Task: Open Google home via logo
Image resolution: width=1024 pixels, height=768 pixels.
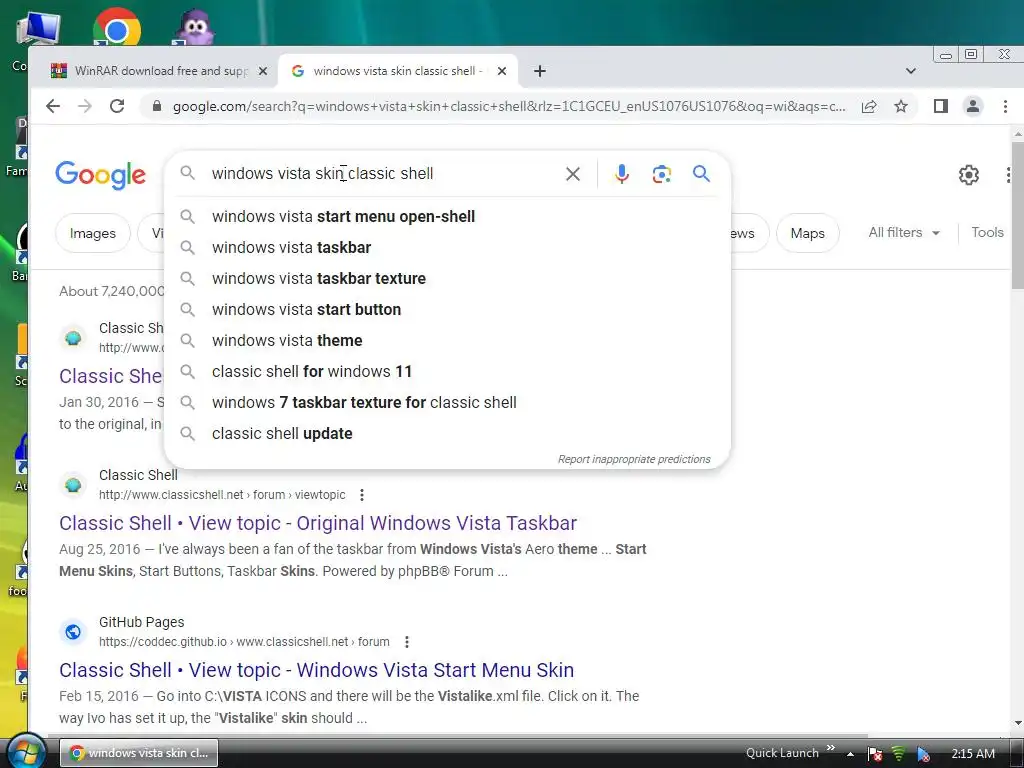Action: [x=101, y=174]
